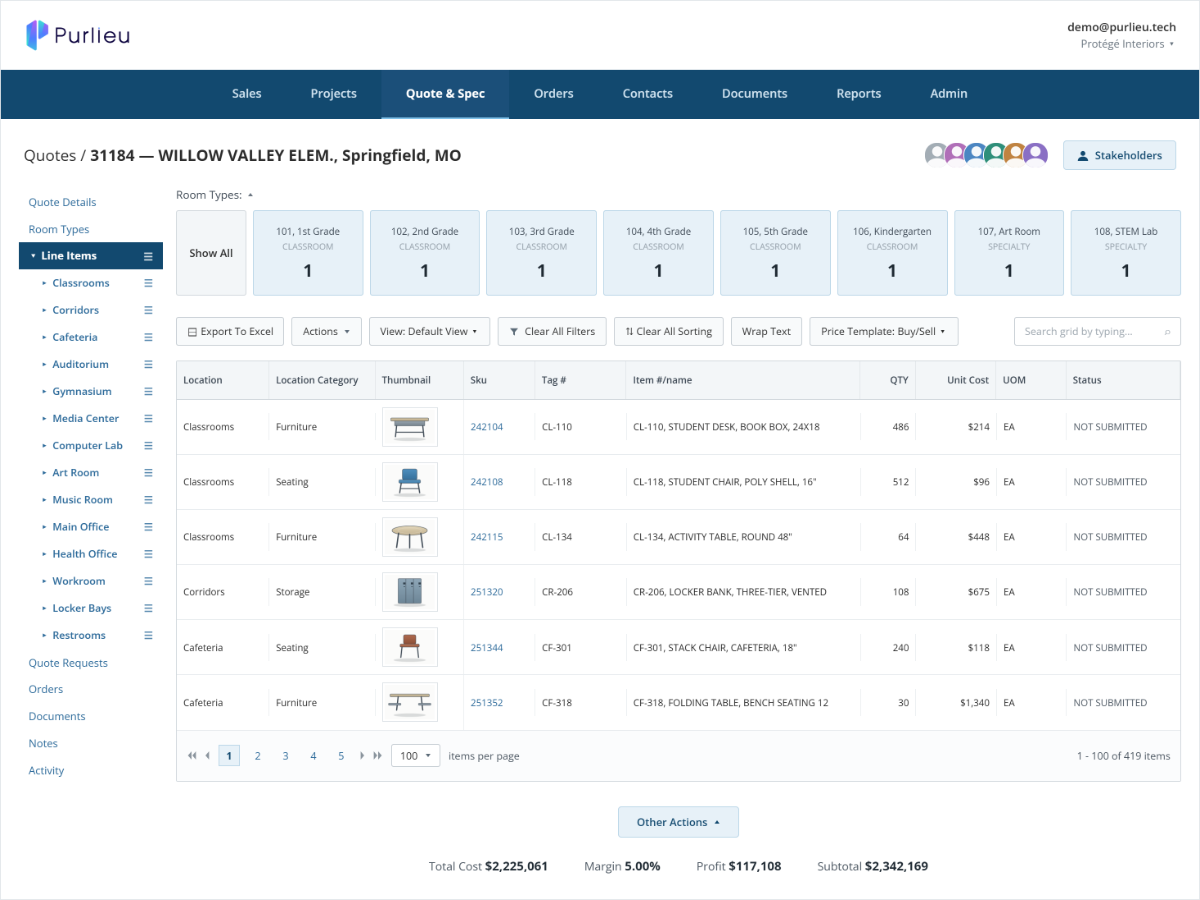
Task: Toggle Wrap Text in the grid
Action: click(766, 332)
